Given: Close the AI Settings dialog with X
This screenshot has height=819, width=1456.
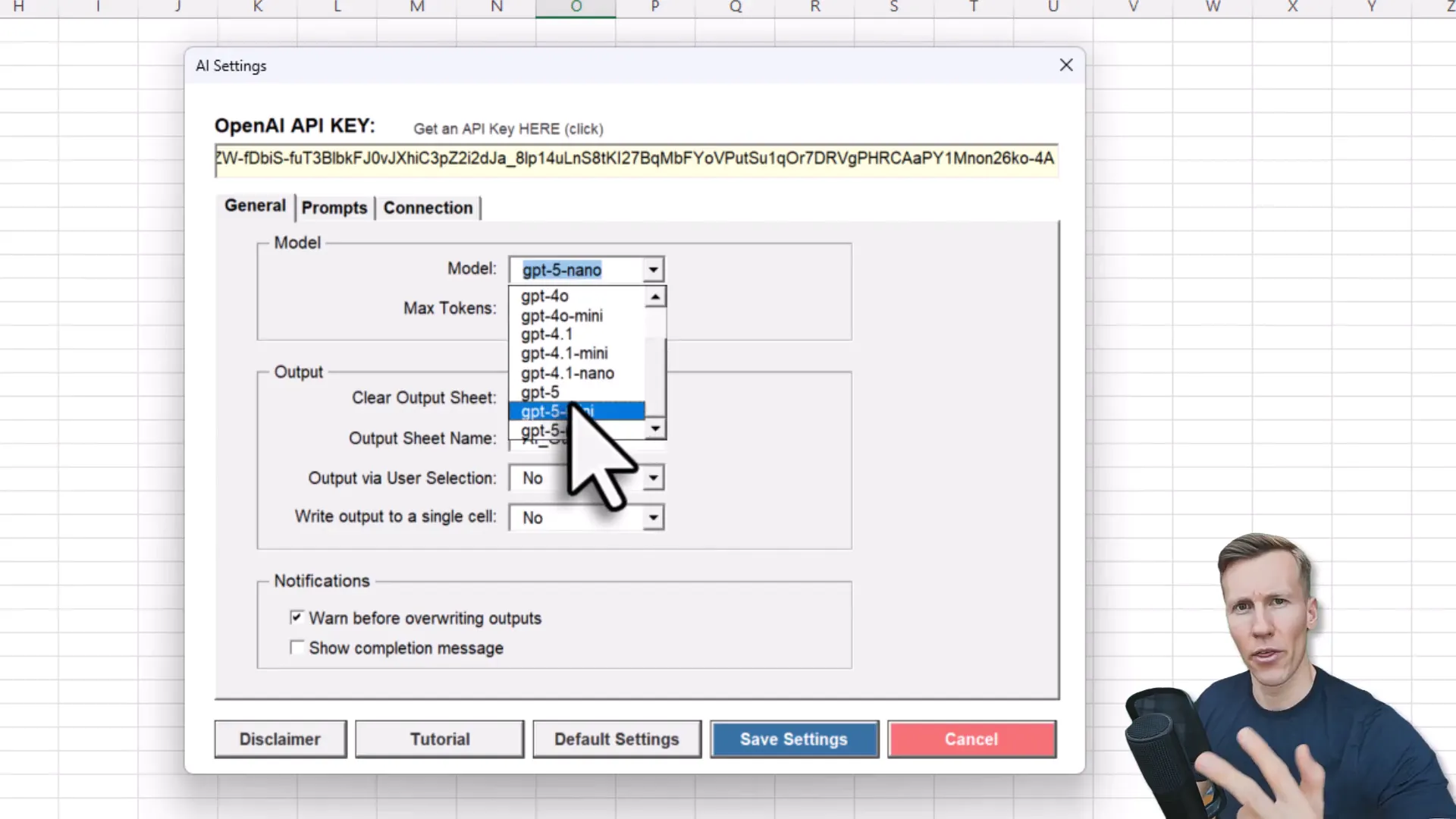Looking at the screenshot, I should pos(1065,65).
